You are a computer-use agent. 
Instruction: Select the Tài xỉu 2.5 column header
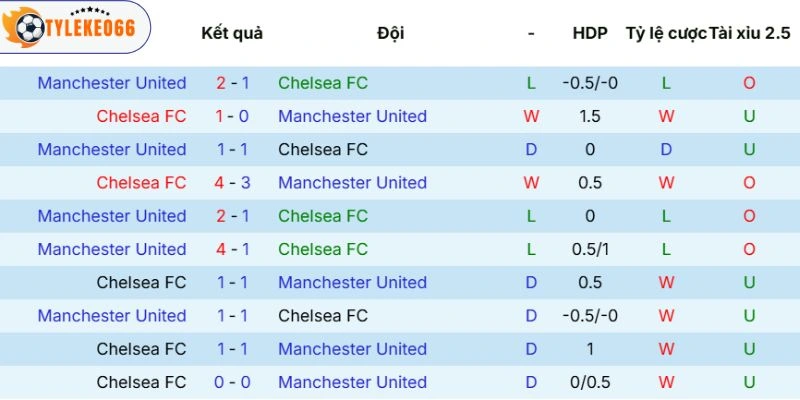(749, 33)
